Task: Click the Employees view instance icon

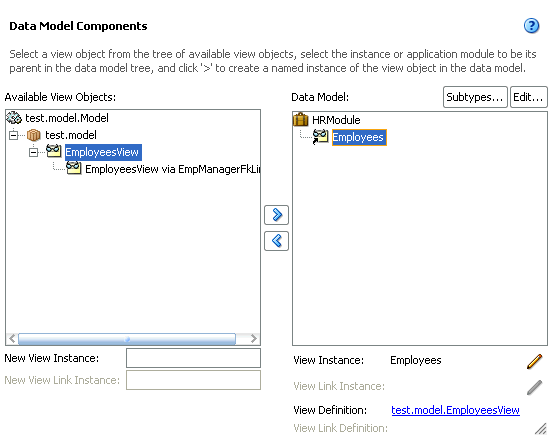Action: click(320, 137)
